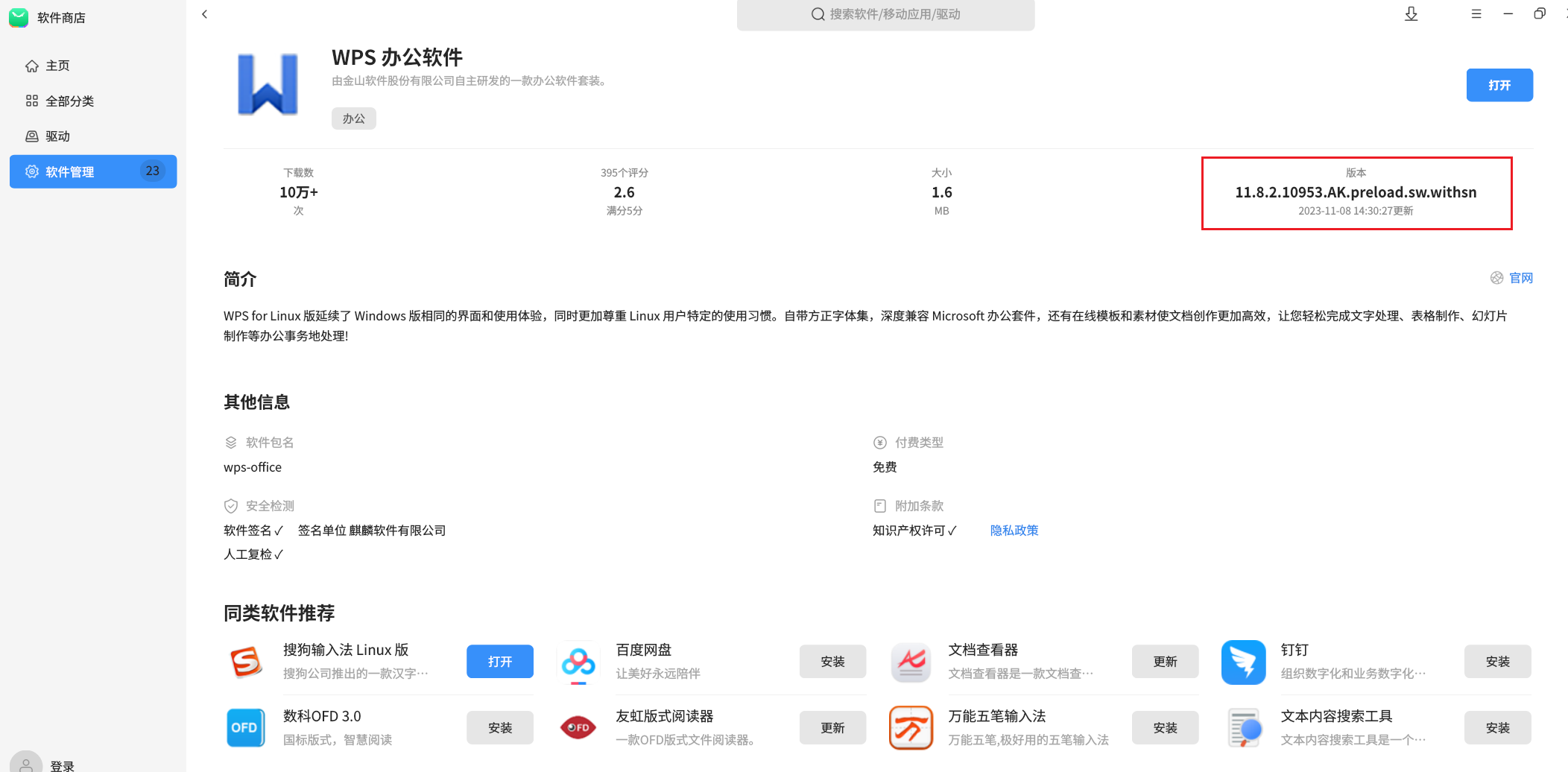The width and height of the screenshot is (1568, 772).
Task: Click the WPS 办公软件 title
Action: point(397,57)
